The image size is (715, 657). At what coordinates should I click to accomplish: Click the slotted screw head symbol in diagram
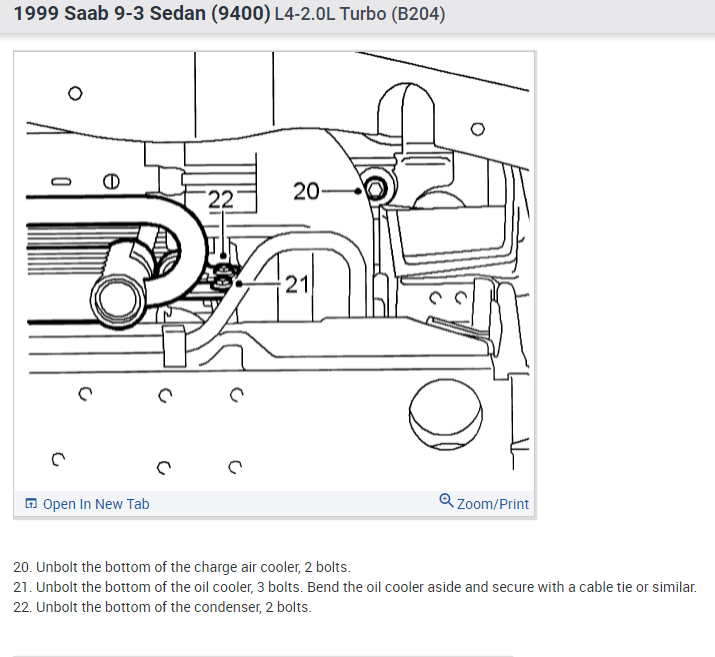point(111,181)
